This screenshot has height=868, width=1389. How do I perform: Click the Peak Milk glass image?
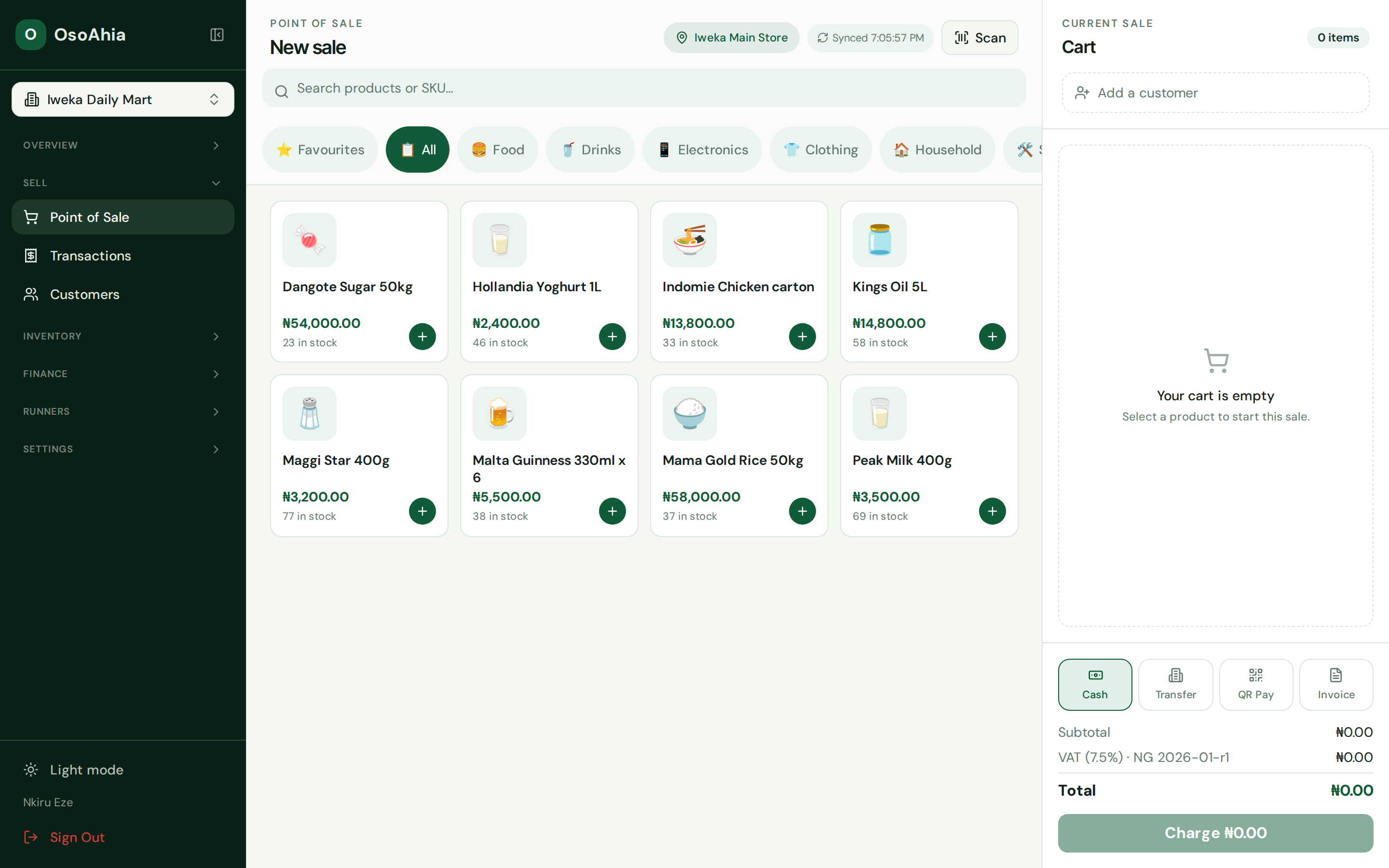[x=879, y=413]
